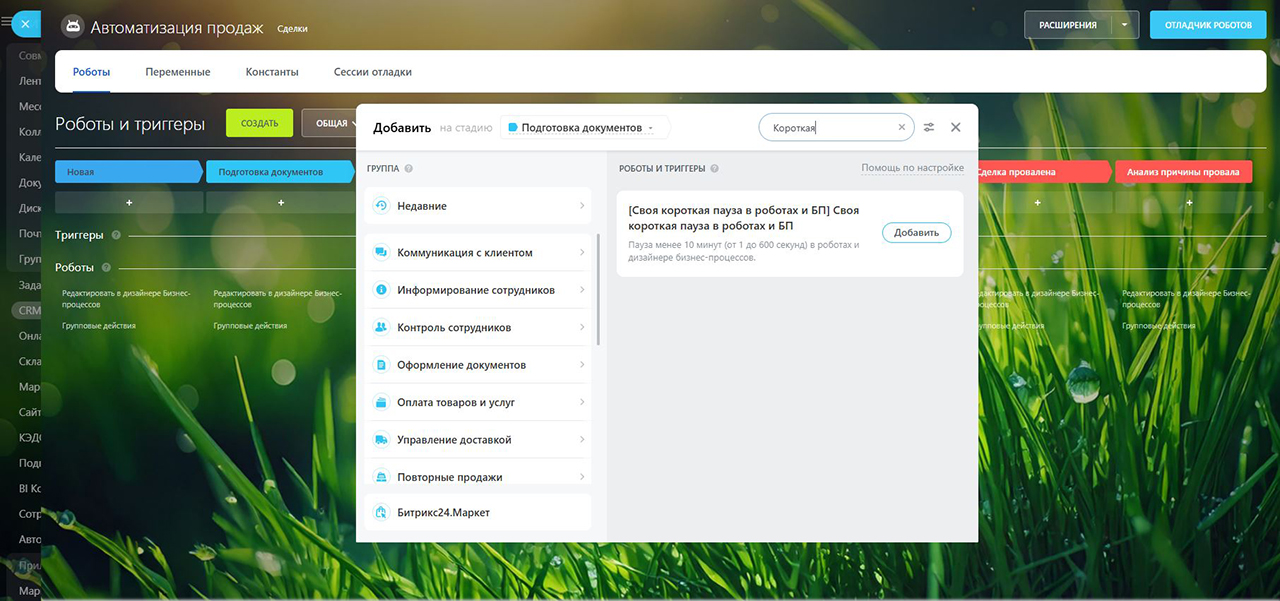Image resolution: width=1280 pixels, height=601 pixels.
Task: Click the help icon next to Группа
Action: (409, 169)
